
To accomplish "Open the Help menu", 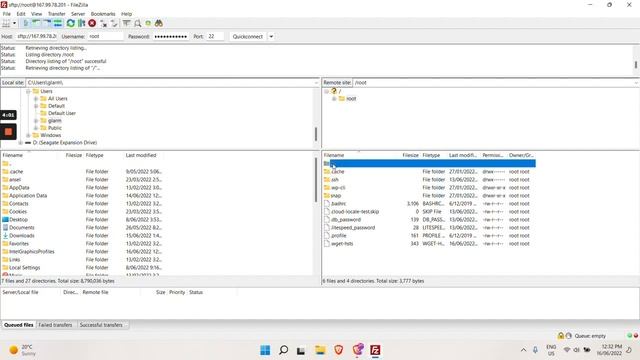I will click(x=127, y=14).
